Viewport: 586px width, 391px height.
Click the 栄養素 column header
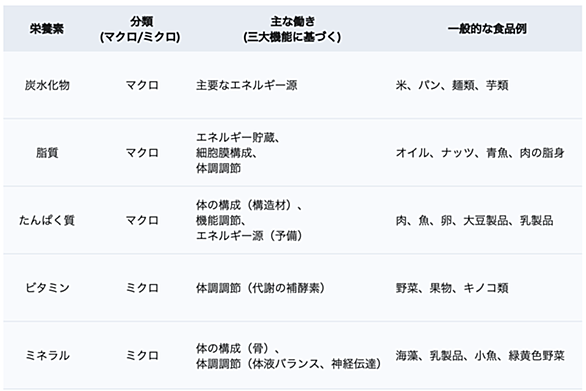47,29
